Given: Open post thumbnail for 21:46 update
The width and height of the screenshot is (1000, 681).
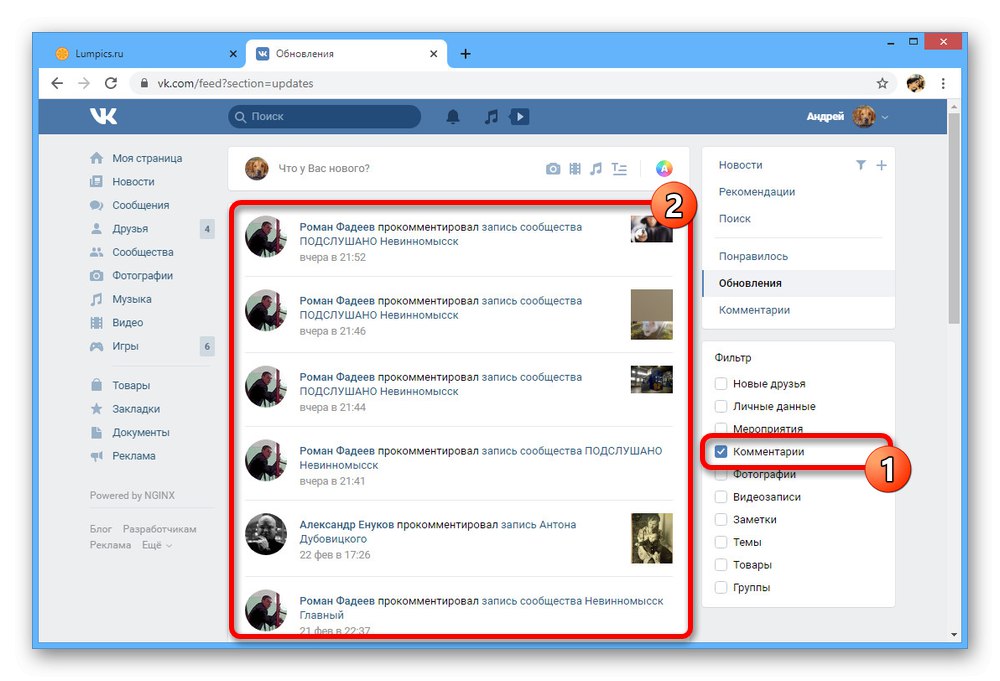Looking at the screenshot, I should pos(651,314).
